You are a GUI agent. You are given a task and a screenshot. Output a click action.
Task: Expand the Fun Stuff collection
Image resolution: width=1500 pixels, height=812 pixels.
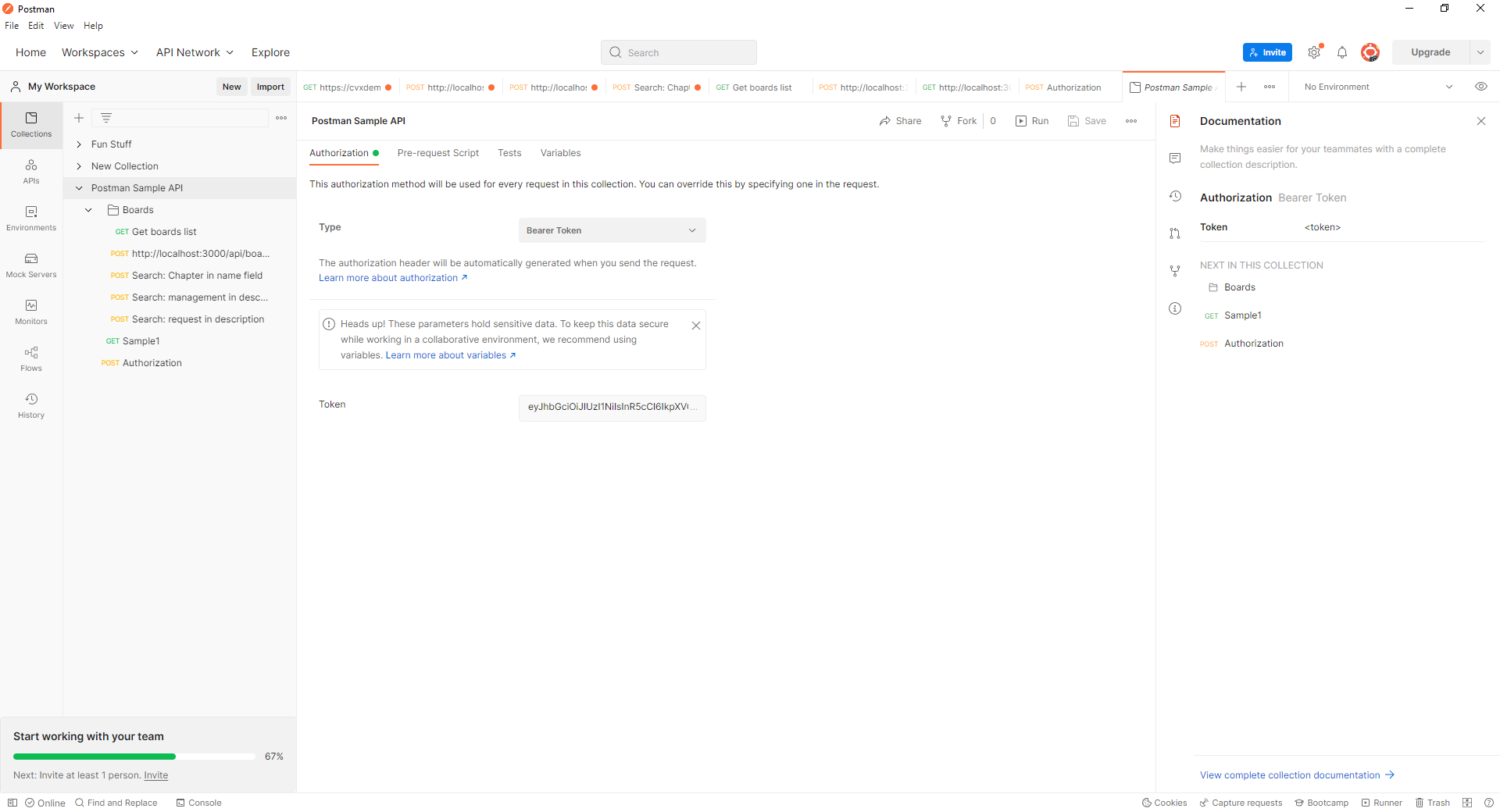tap(79, 144)
